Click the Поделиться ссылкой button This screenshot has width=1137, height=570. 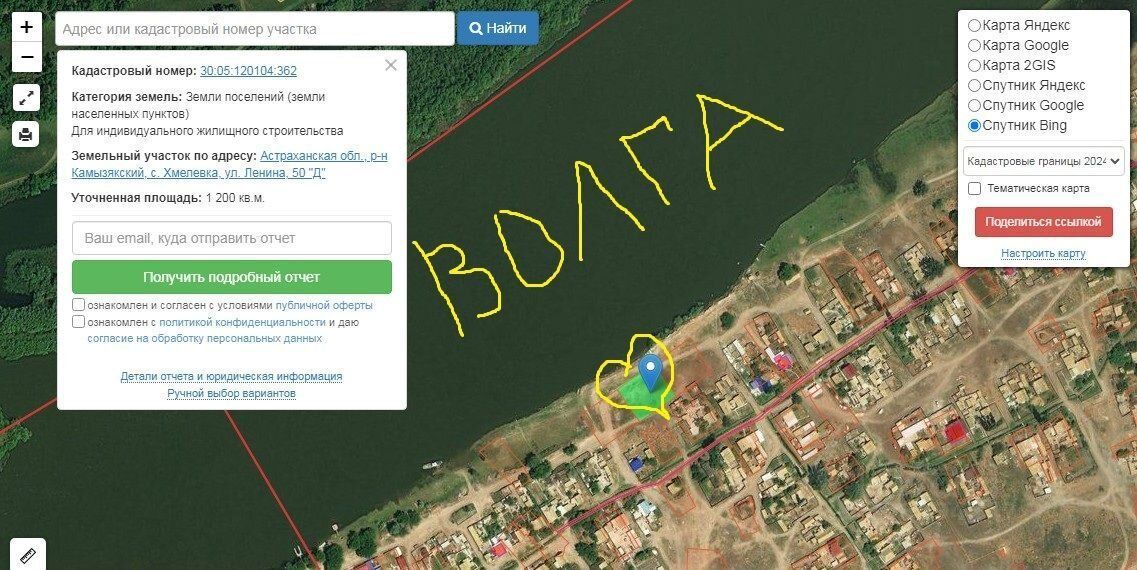1043,222
